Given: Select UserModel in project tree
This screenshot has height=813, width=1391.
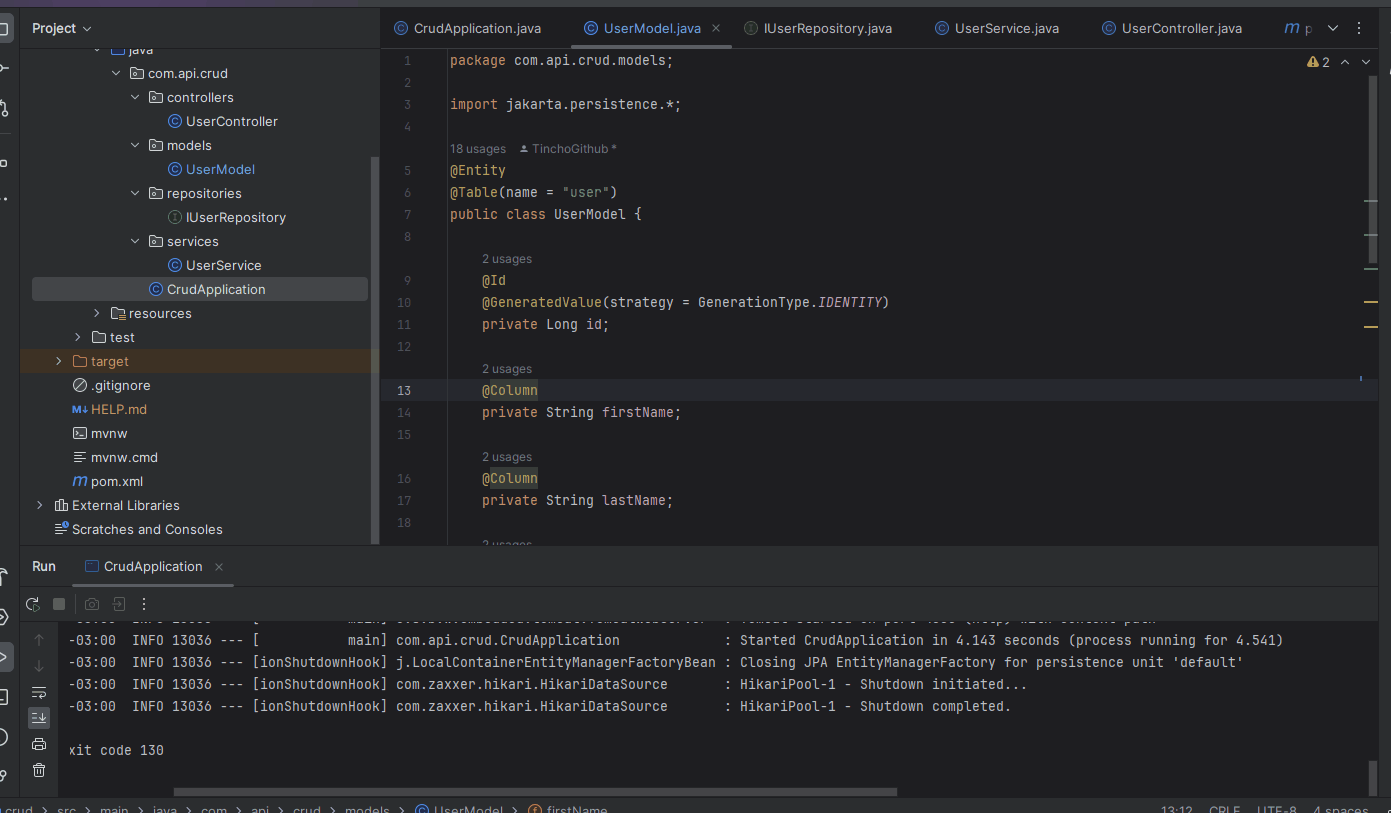Looking at the screenshot, I should pos(220,169).
